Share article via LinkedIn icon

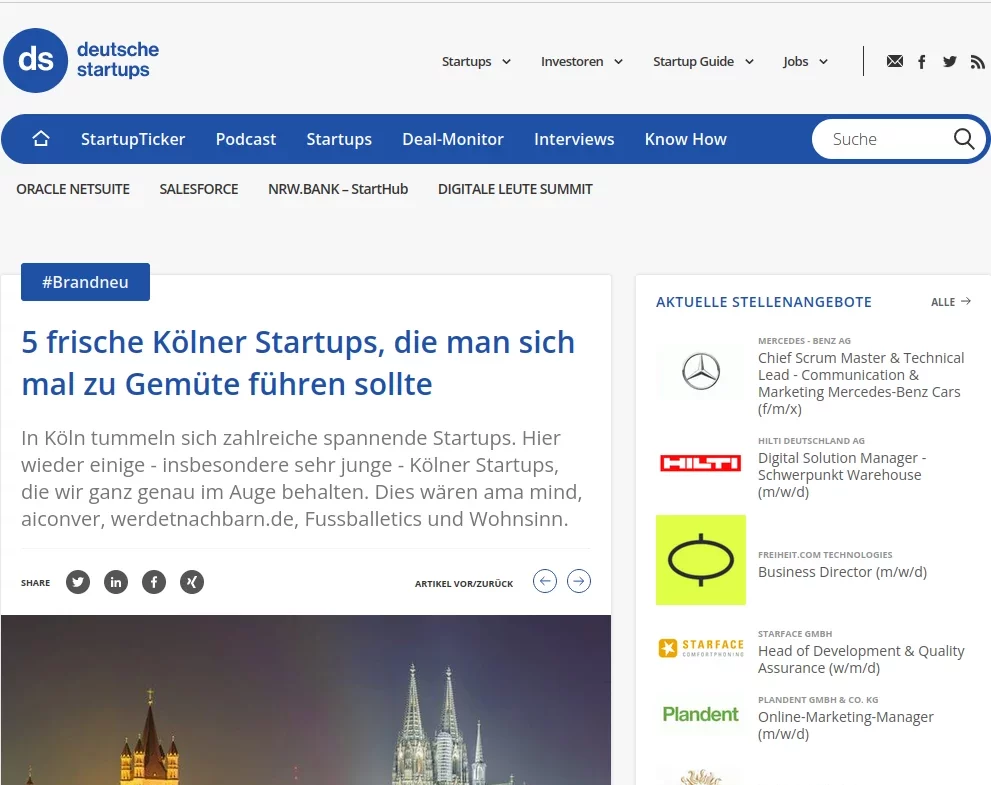116,582
